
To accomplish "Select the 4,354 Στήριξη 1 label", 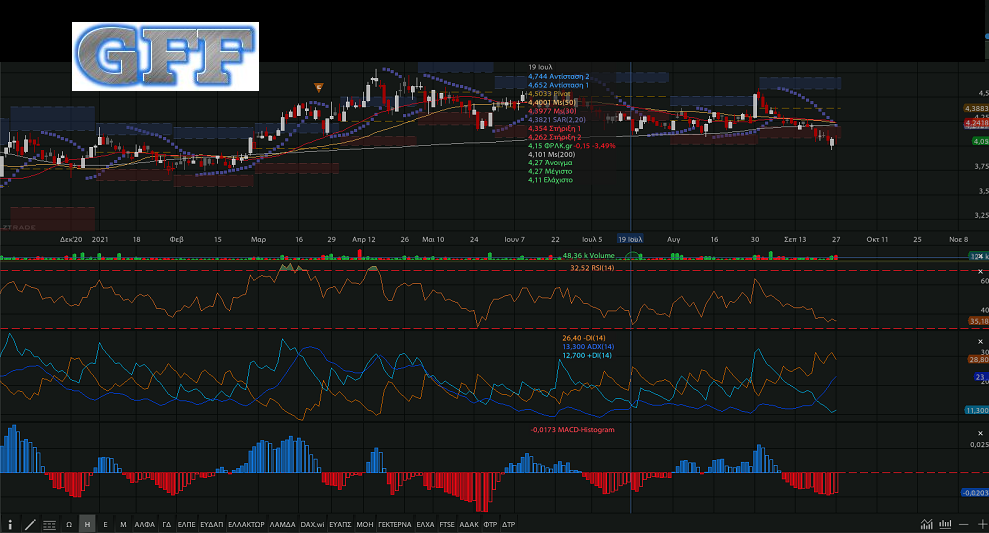I will pyautogui.click(x=554, y=128).
